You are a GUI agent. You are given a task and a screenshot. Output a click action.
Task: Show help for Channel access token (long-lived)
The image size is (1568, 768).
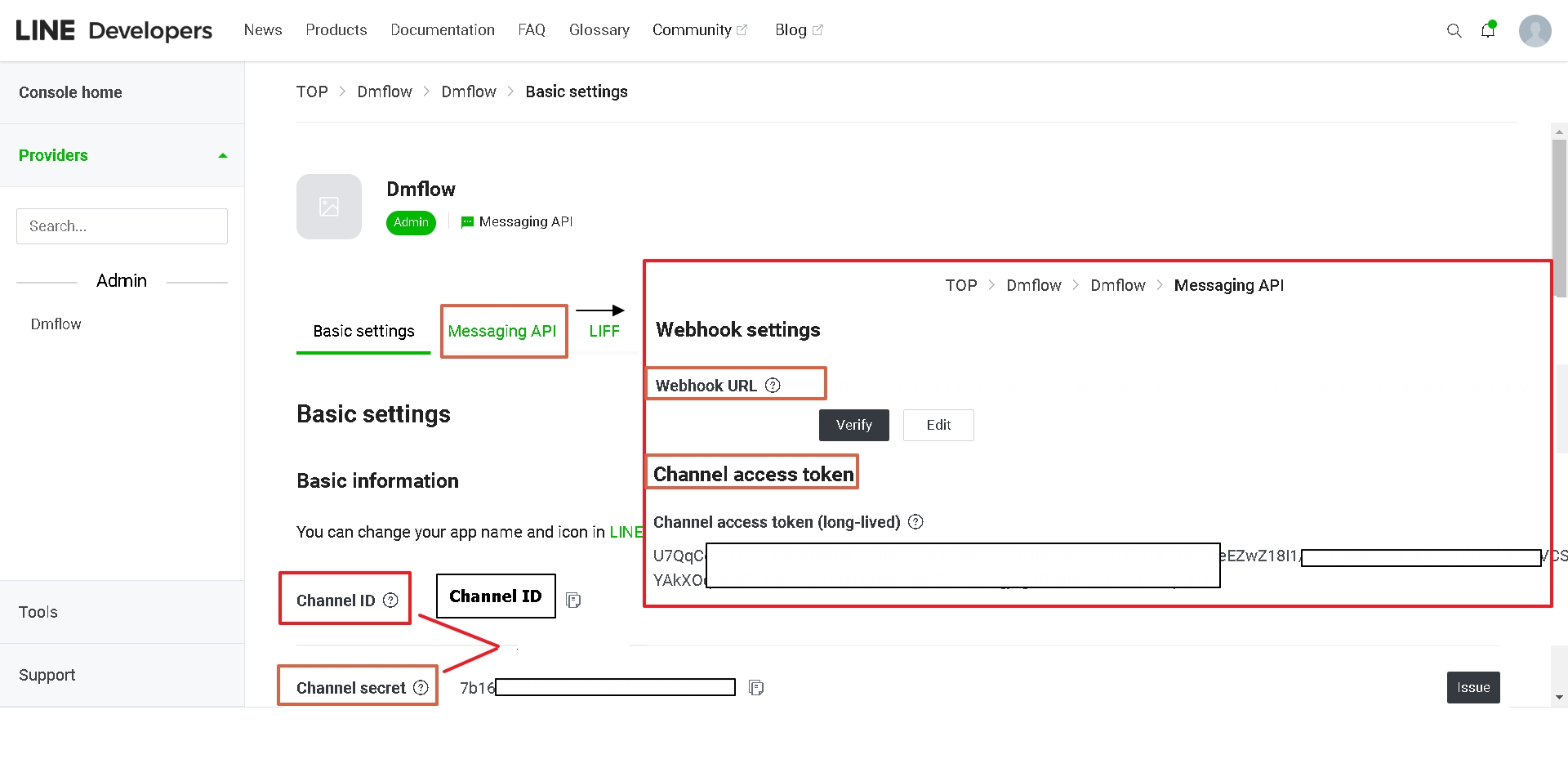coord(916,522)
